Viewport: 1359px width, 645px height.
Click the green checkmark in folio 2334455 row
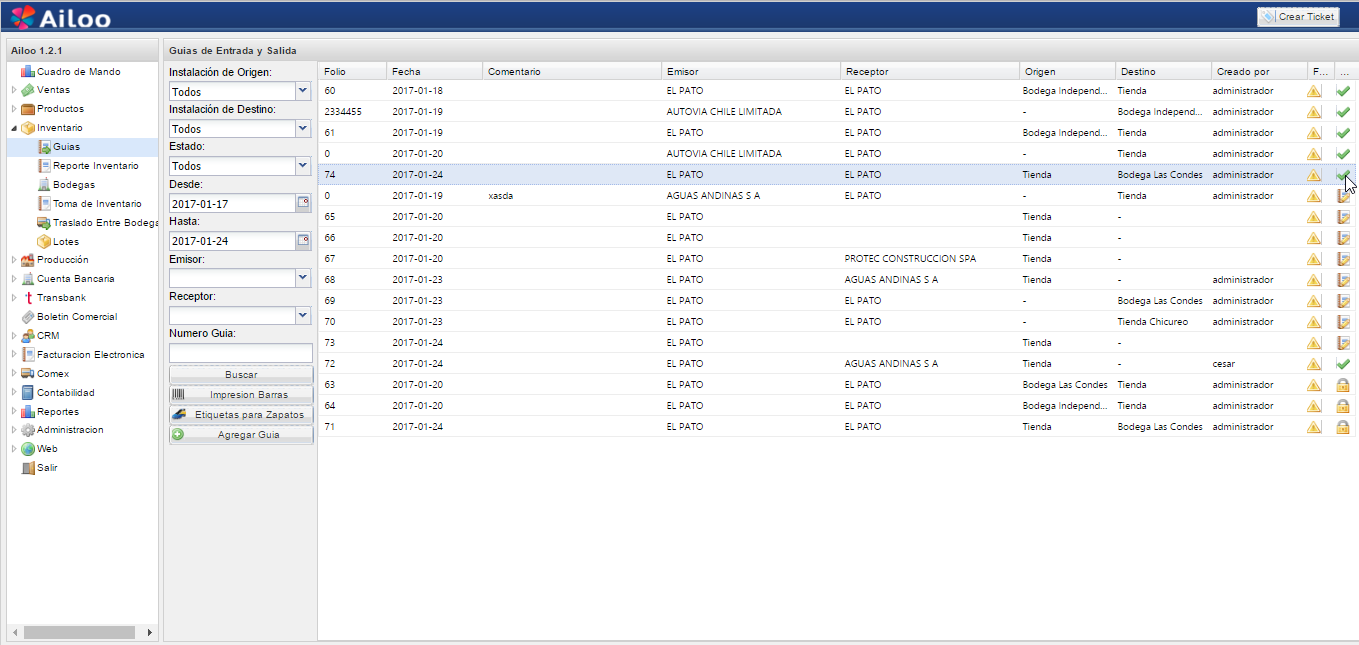(x=1343, y=112)
